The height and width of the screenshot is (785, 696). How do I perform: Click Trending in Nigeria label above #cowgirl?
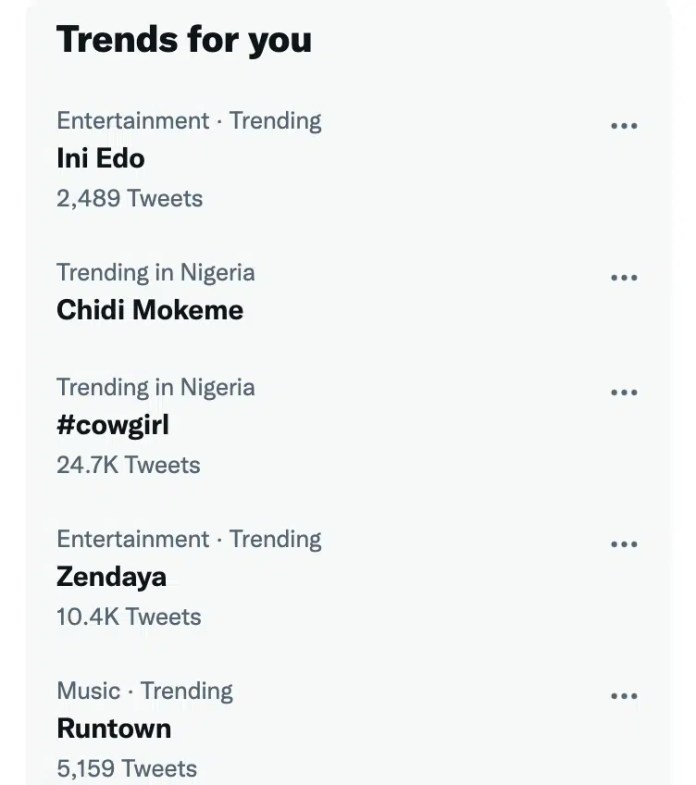point(155,387)
